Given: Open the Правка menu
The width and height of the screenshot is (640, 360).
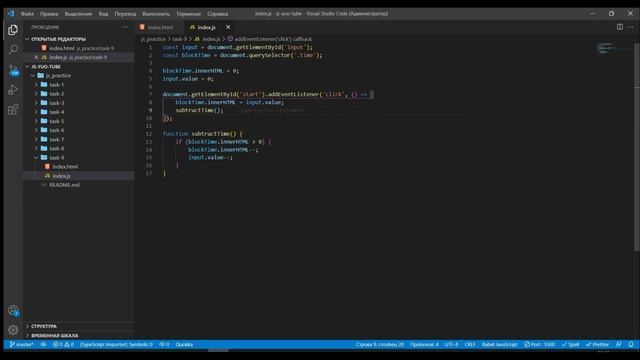Looking at the screenshot, I should pyautogui.click(x=49, y=14).
